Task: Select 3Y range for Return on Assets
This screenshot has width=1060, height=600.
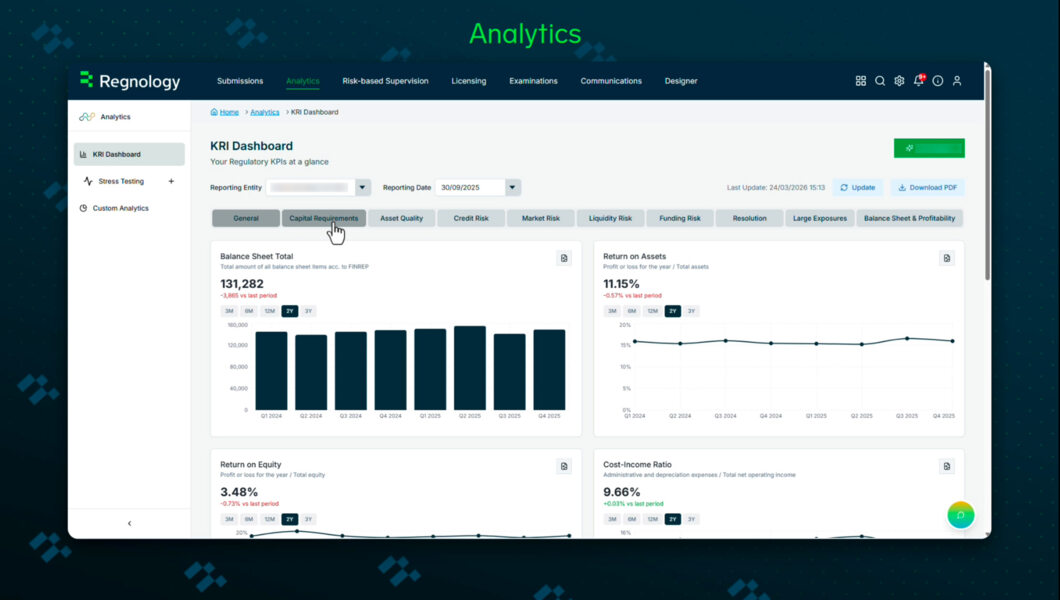Action: pyautogui.click(x=692, y=311)
